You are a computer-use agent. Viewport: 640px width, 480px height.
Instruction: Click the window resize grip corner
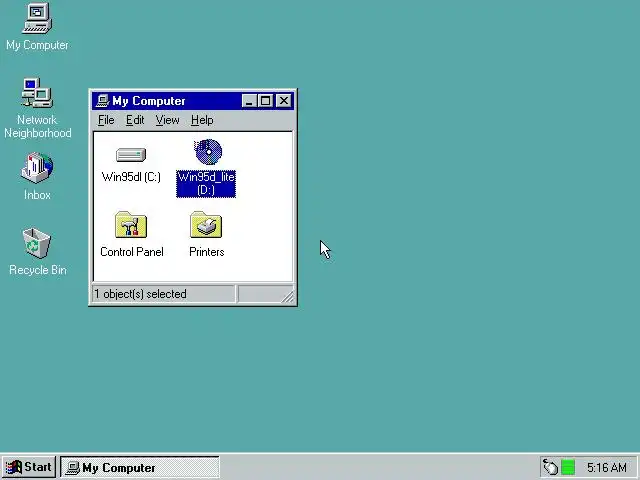tap(288, 297)
